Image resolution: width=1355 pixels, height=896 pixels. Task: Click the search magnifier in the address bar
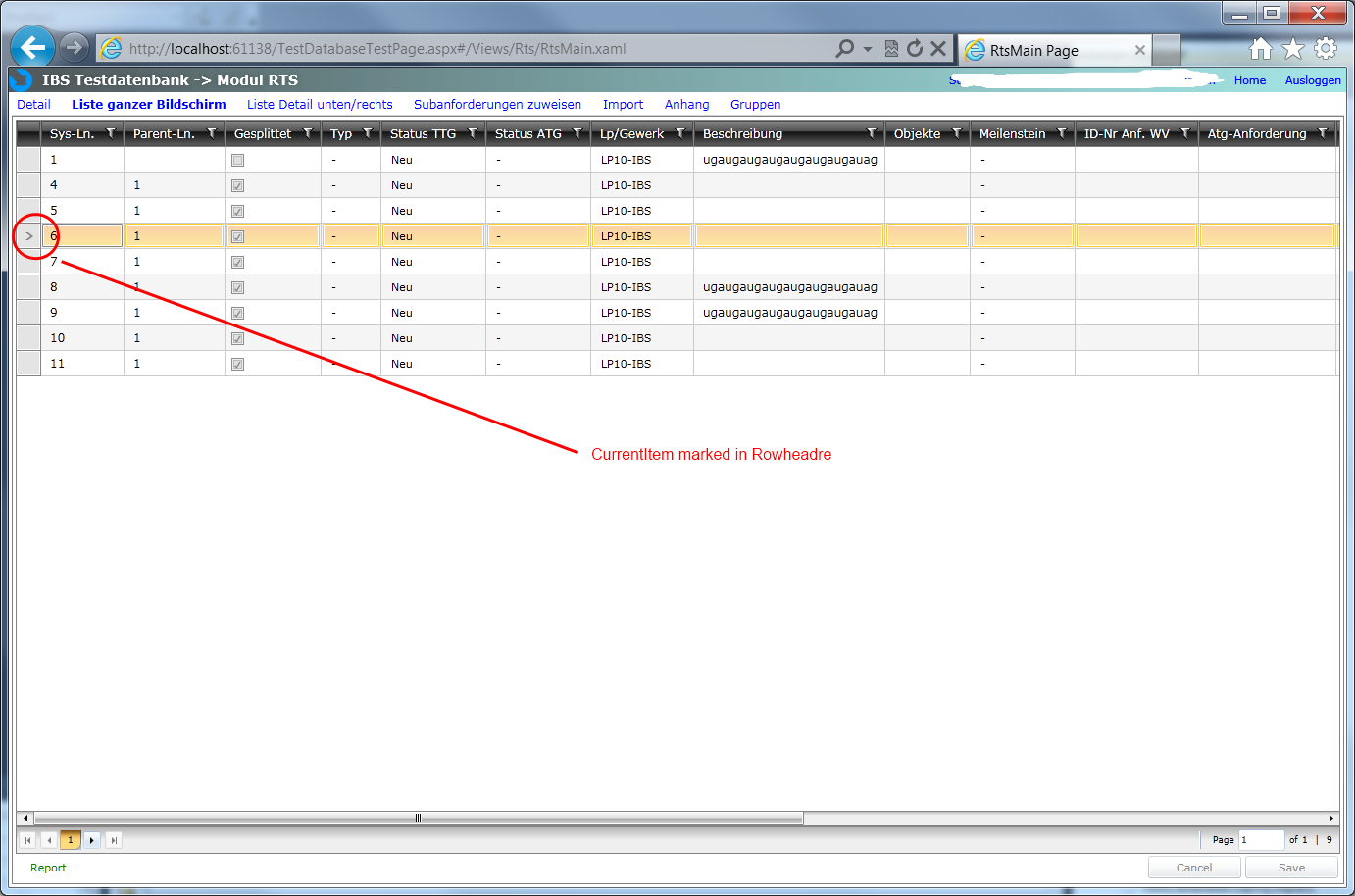click(844, 48)
